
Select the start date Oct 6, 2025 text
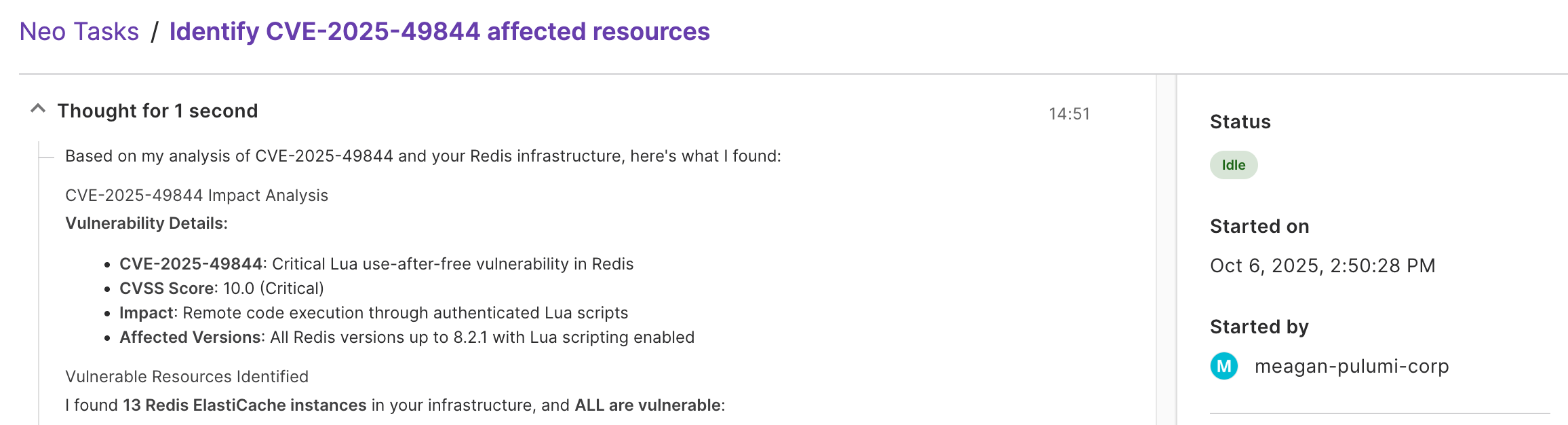coord(1322,265)
